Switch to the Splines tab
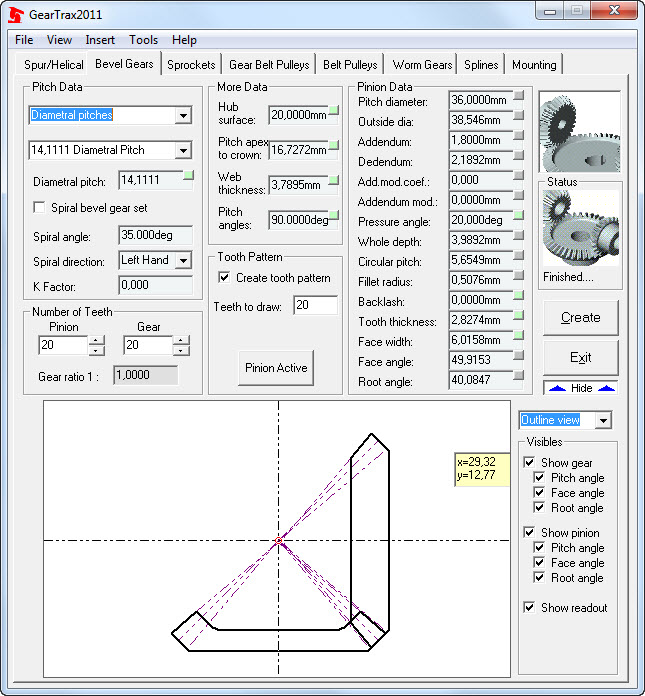The width and height of the screenshot is (645, 696). pos(481,65)
